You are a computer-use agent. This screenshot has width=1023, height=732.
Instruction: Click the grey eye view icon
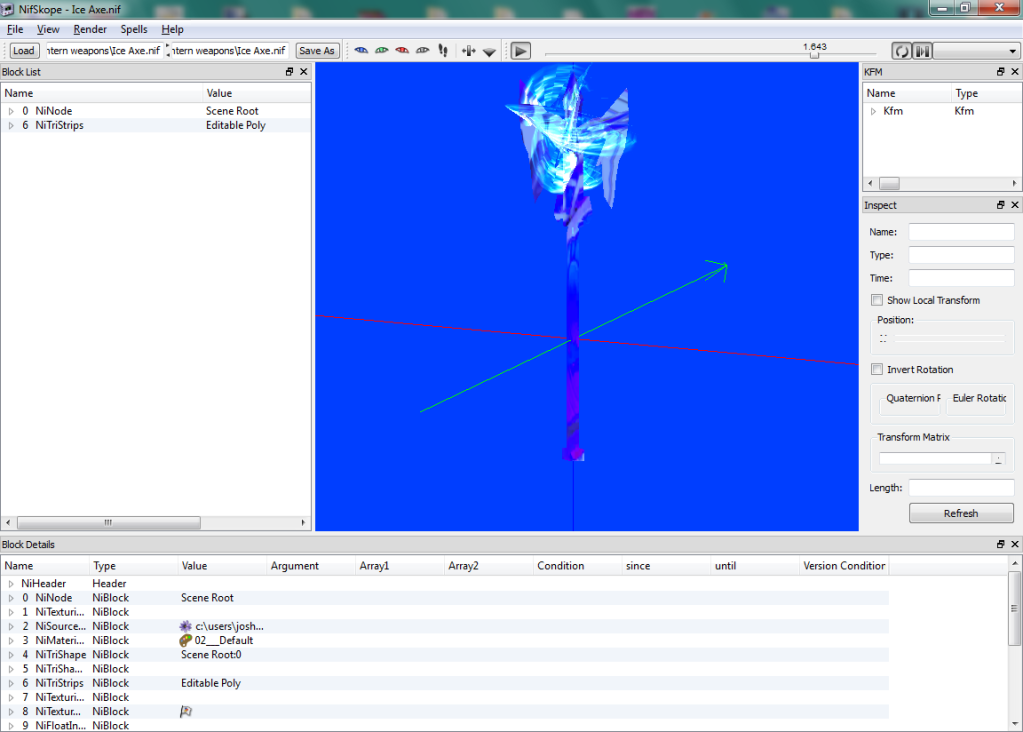(x=422, y=50)
